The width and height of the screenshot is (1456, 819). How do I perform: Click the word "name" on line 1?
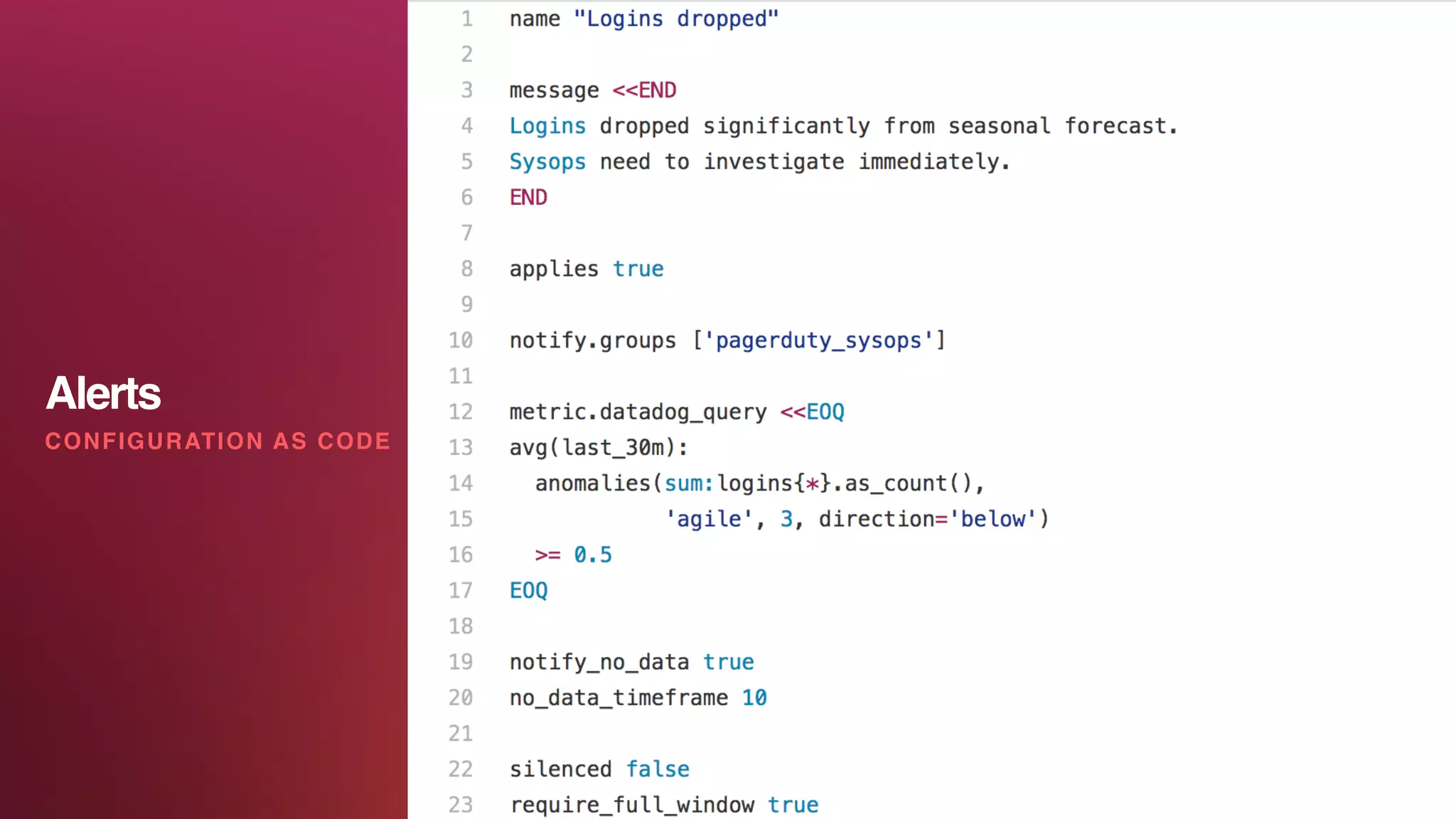click(x=535, y=19)
